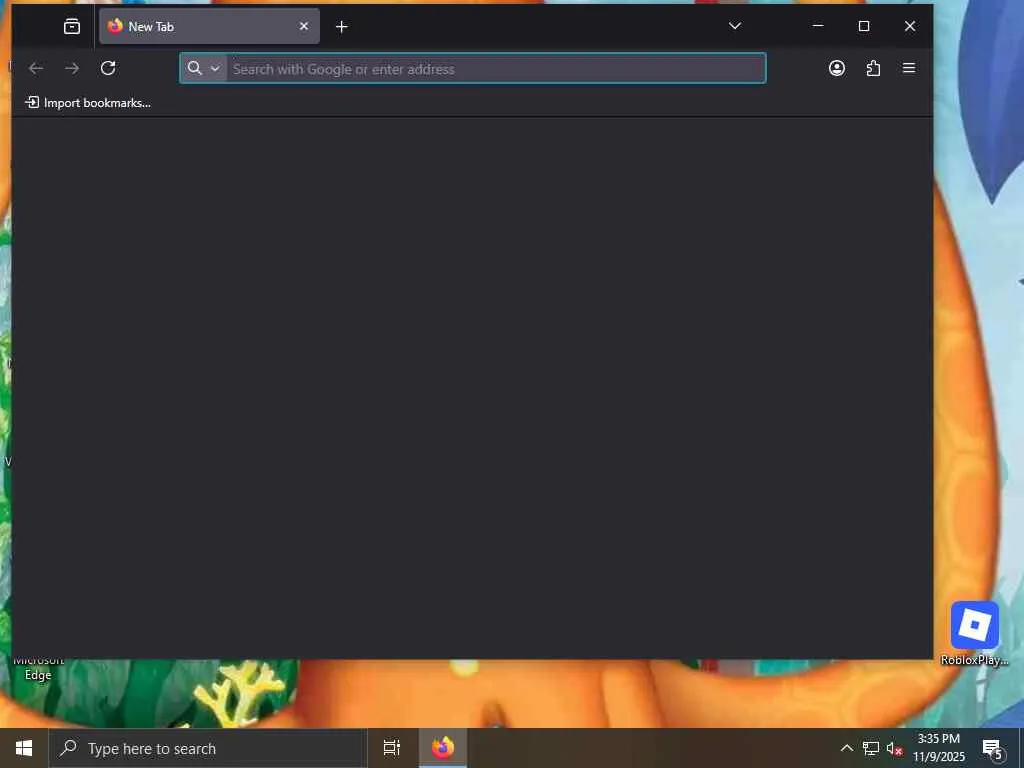Select the New Tab tab
Image resolution: width=1024 pixels, height=768 pixels.
(x=209, y=26)
